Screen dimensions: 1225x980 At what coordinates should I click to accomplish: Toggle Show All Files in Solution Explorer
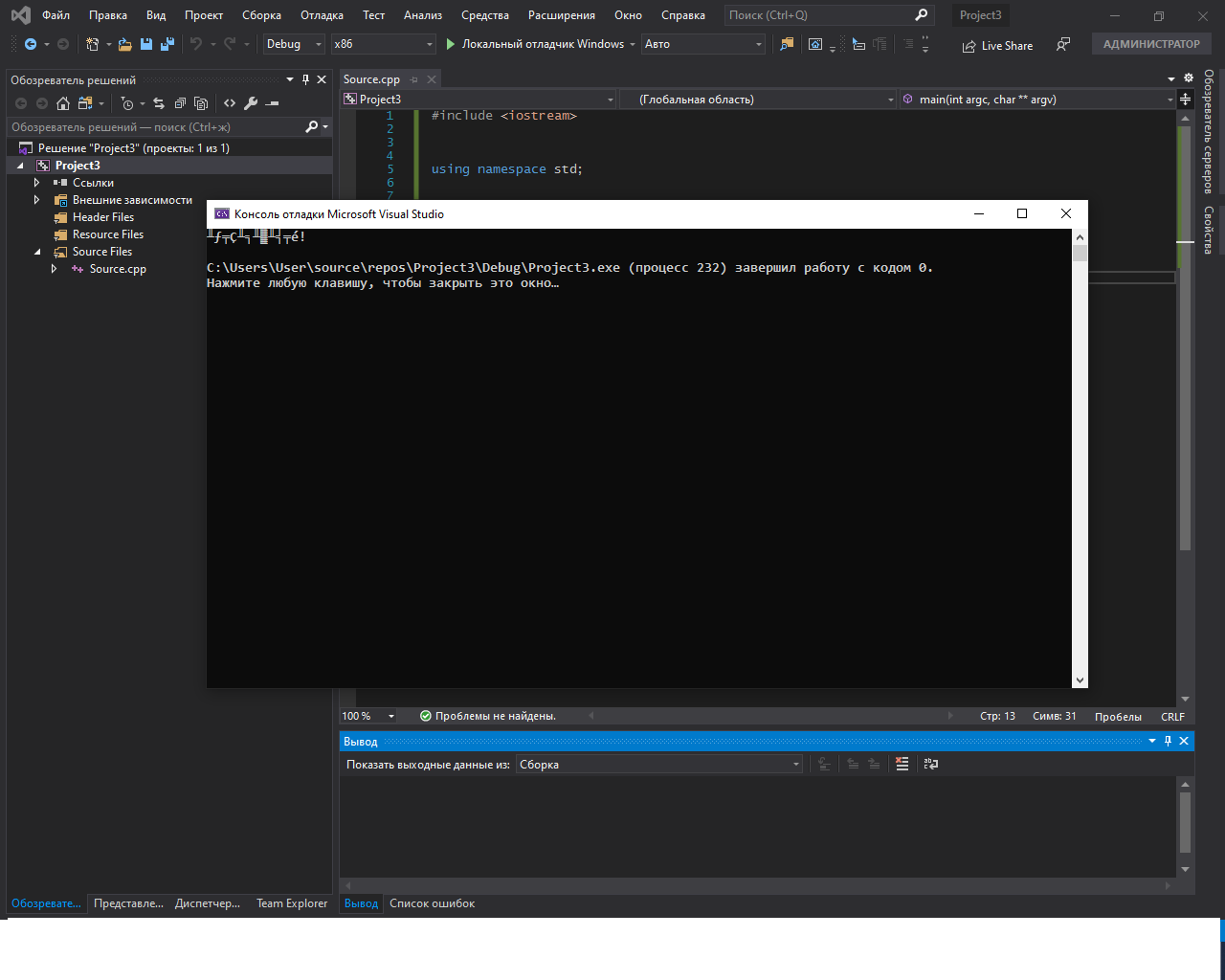pos(201,103)
